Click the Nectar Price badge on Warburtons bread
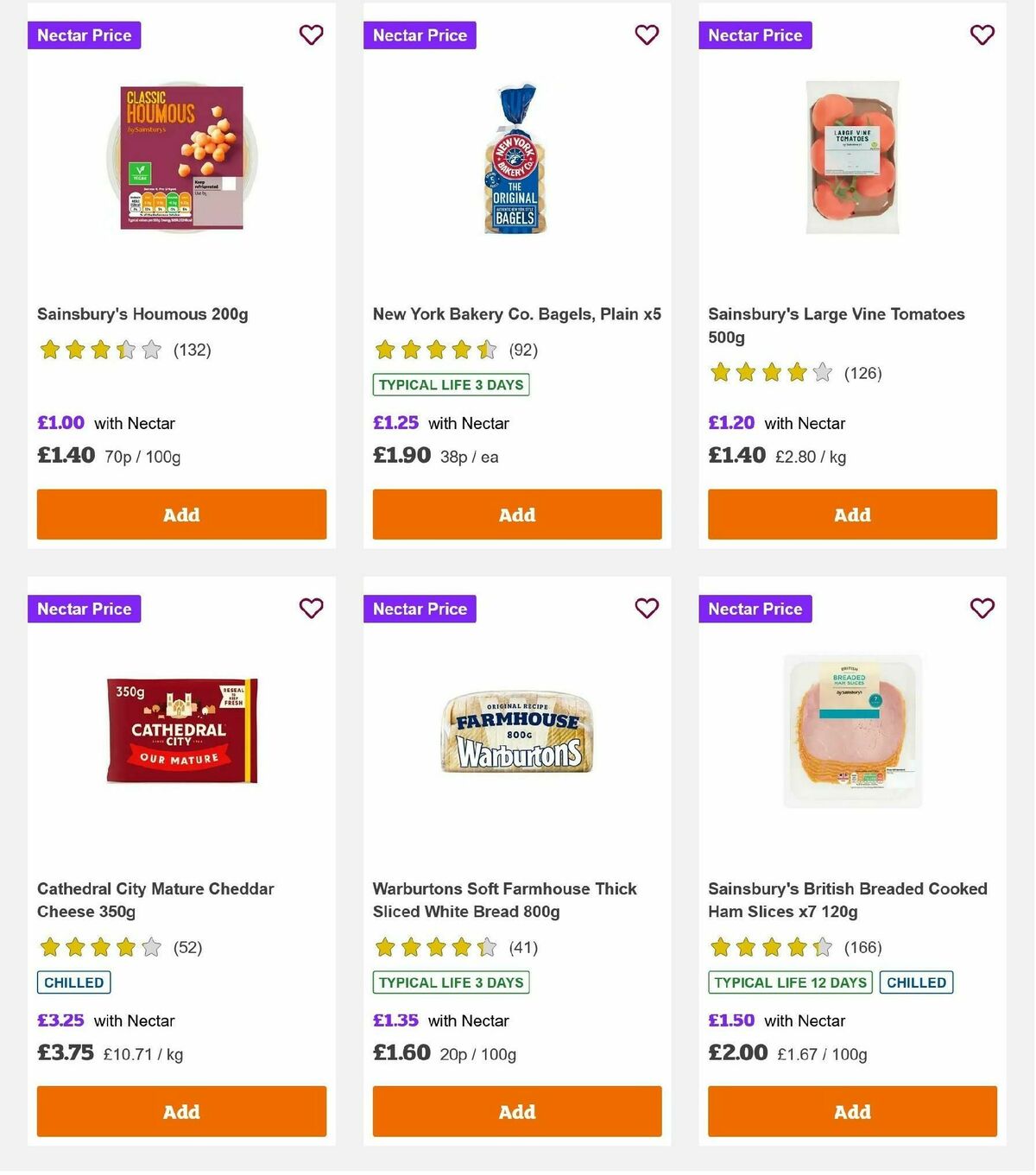The height and width of the screenshot is (1175, 1036). coord(420,609)
